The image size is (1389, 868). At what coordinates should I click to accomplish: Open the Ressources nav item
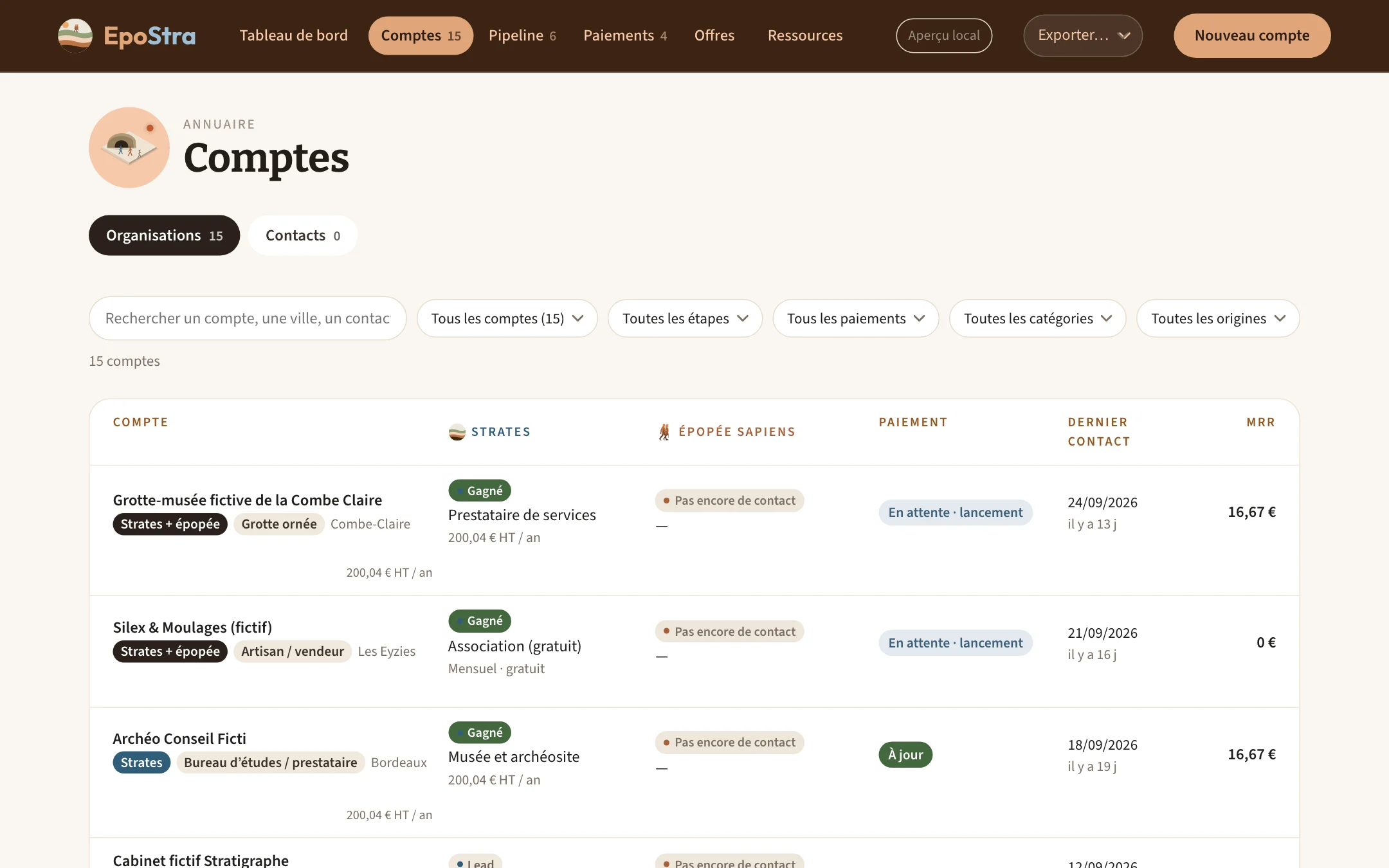pyautogui.click(x=804, y=35)
